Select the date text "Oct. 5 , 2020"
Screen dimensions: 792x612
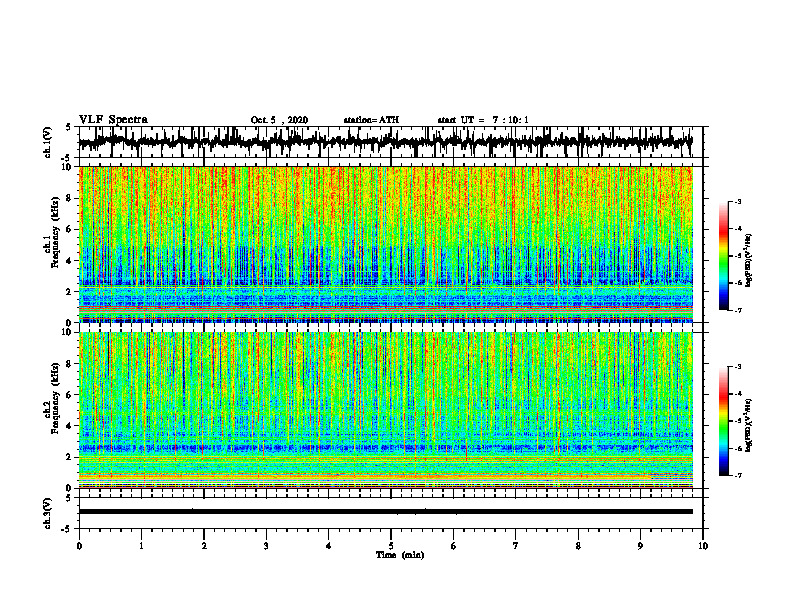[x=279, y=120]
